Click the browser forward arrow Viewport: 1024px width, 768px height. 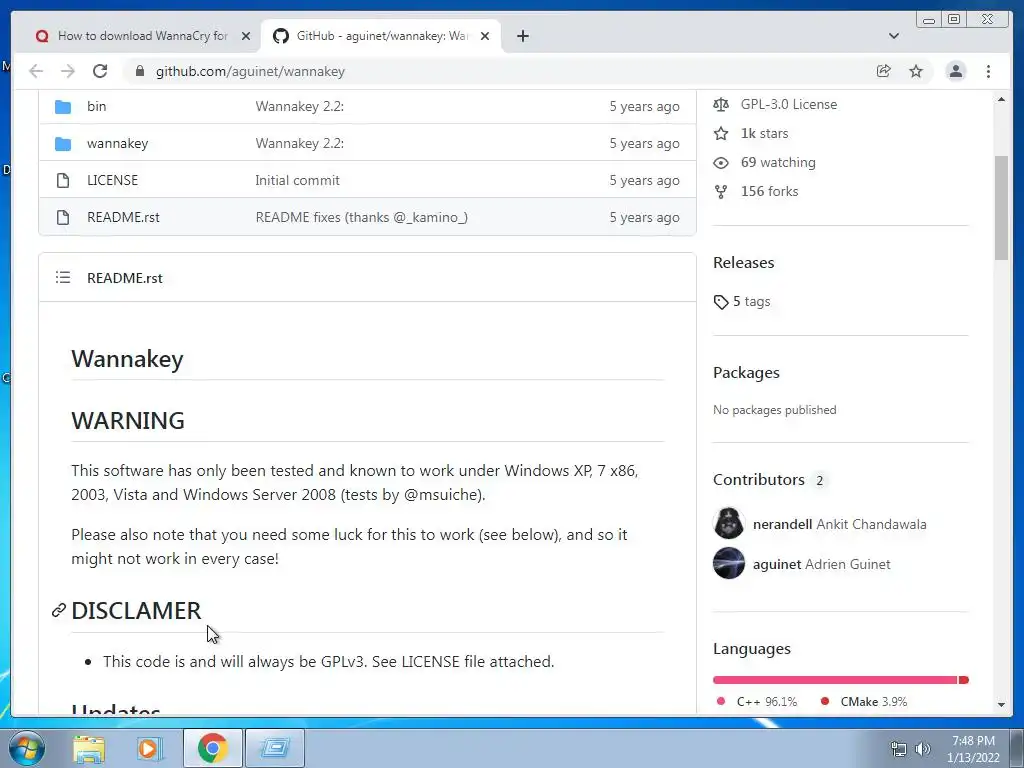68,71
